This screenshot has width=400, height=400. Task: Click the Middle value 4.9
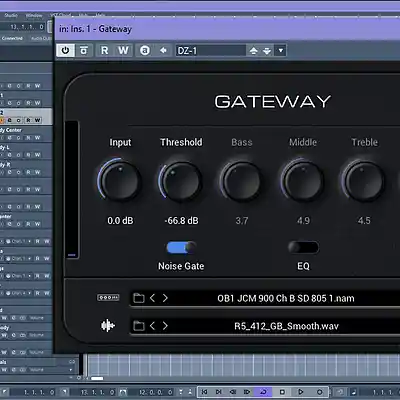pos(303,221)
